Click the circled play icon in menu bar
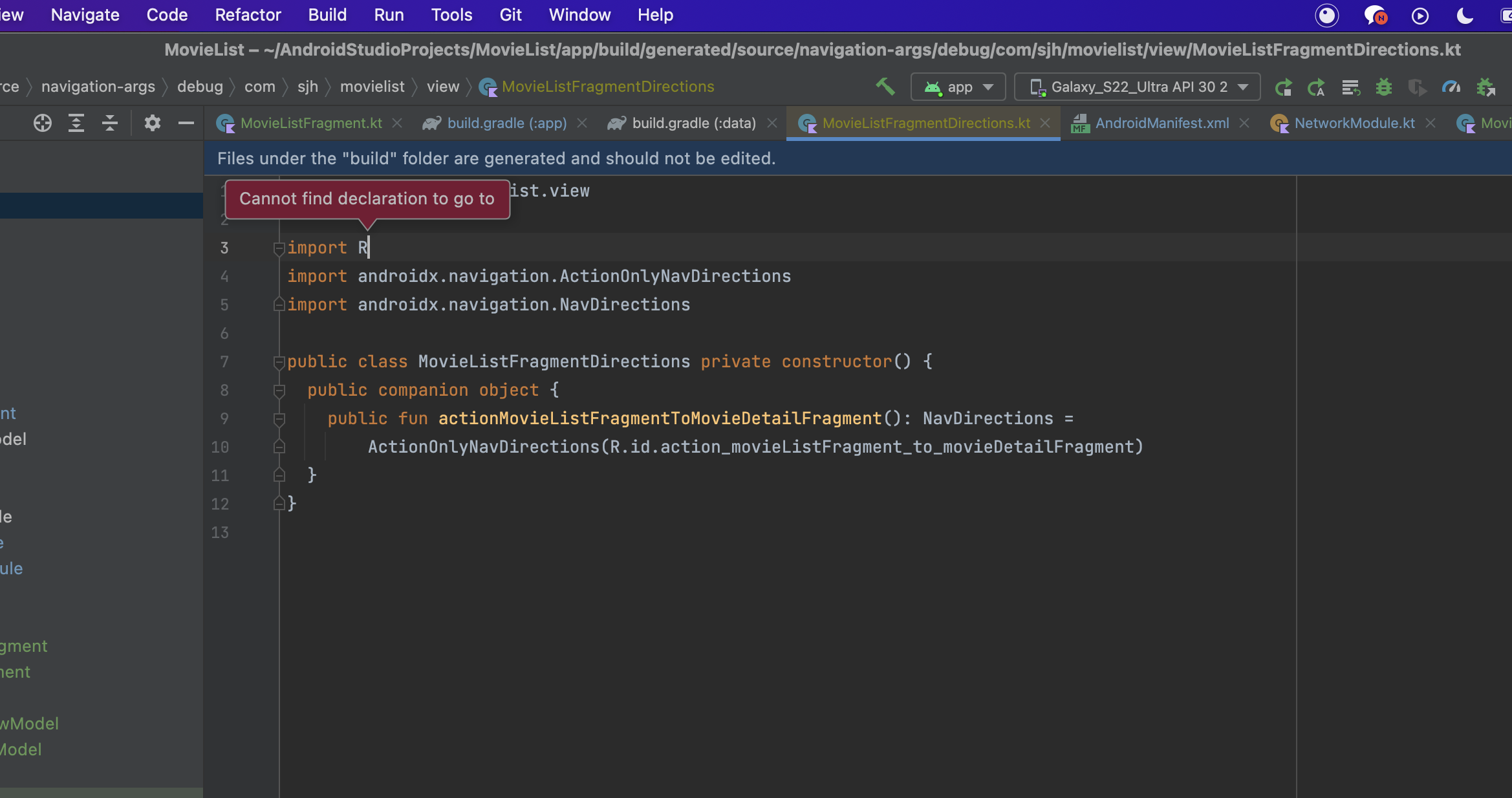 pyautogui.click(x=1420, y=16)
